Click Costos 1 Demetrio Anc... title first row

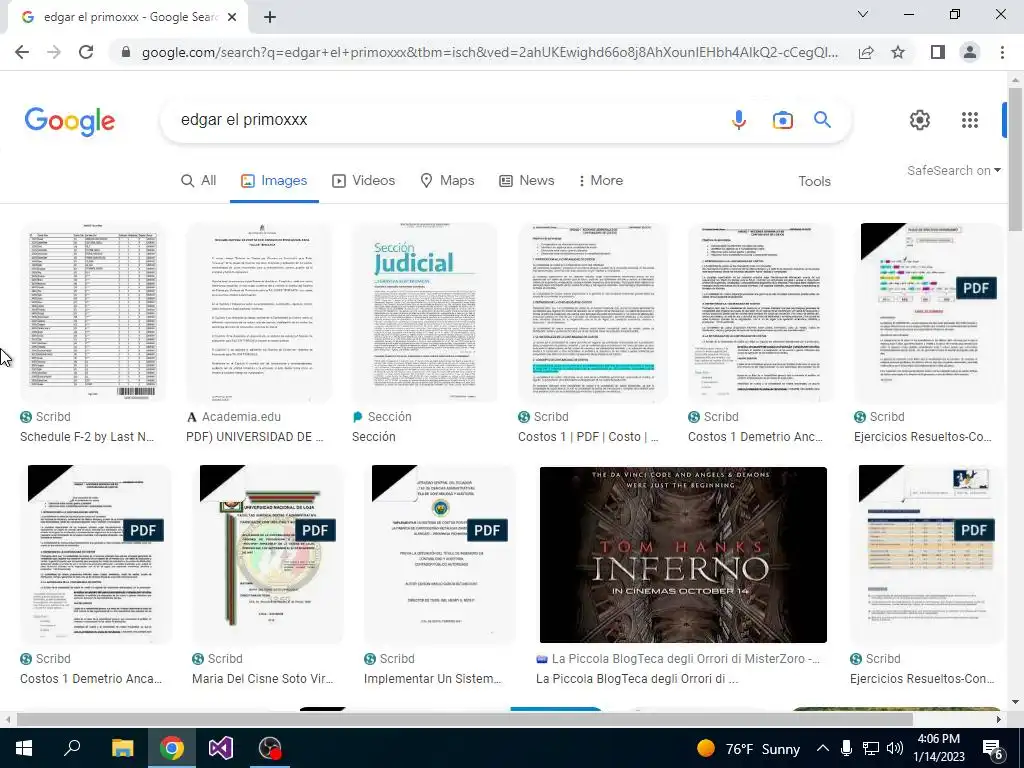click(755, 437)
